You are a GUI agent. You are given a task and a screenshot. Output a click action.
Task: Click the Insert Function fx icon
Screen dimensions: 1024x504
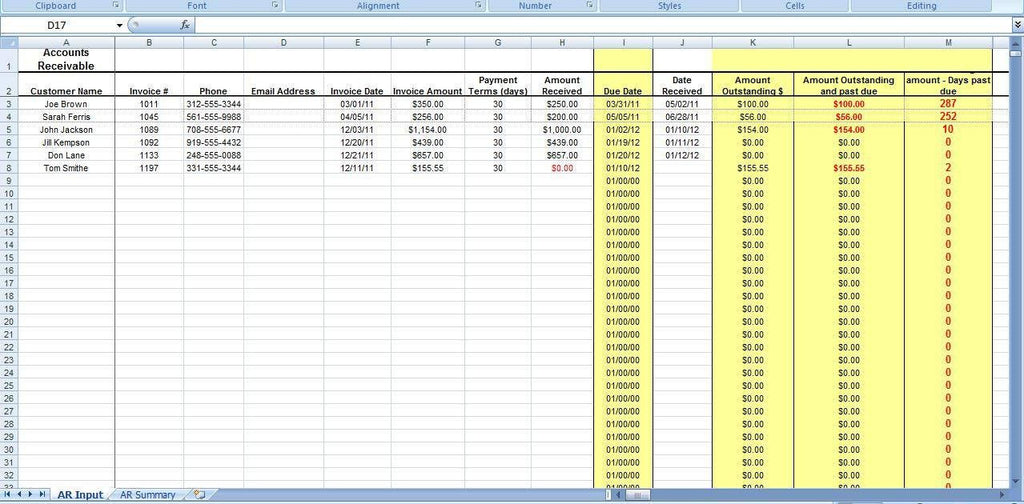click(185, 25)
